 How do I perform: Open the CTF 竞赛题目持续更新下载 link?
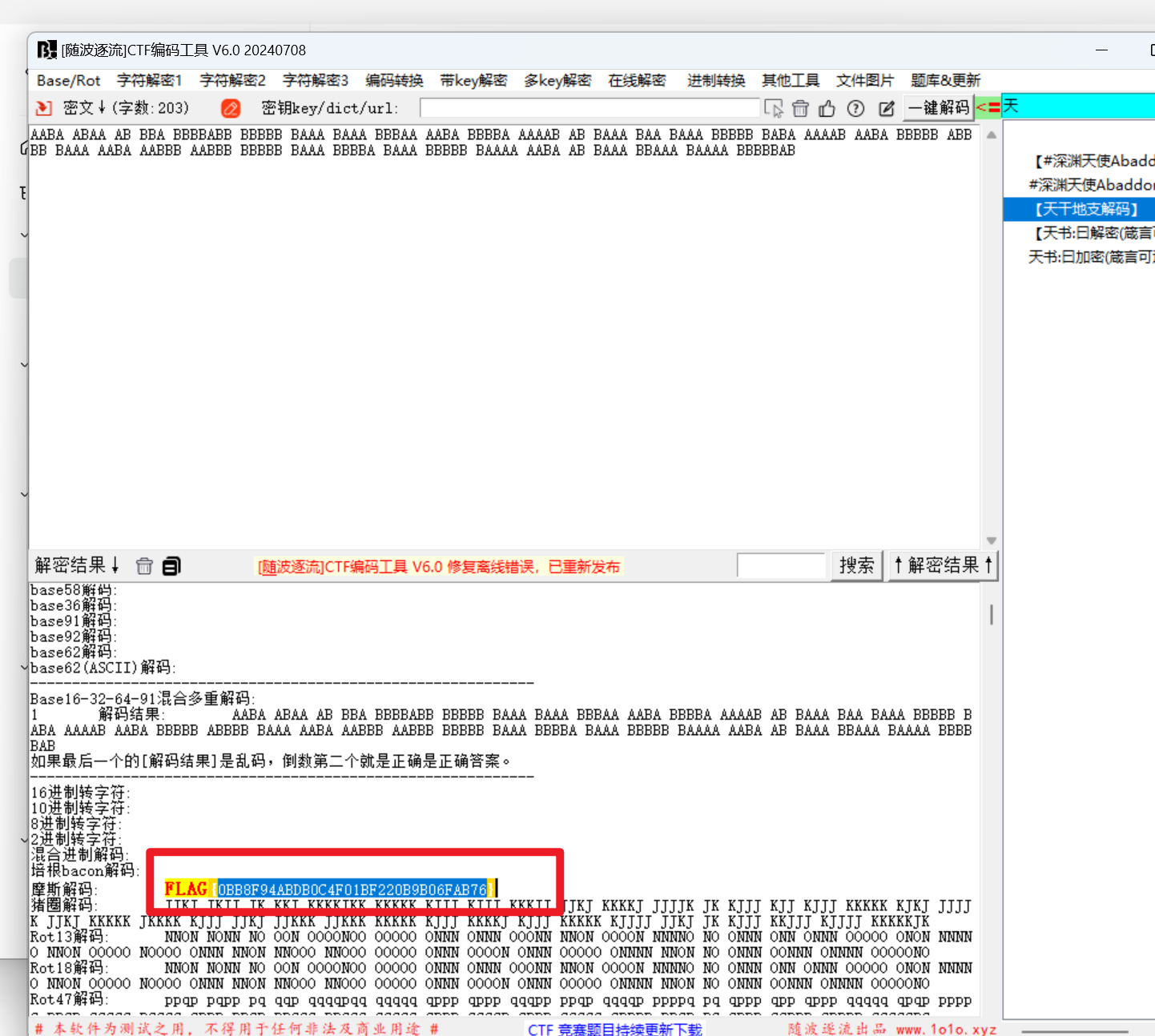click(614, 1030)
